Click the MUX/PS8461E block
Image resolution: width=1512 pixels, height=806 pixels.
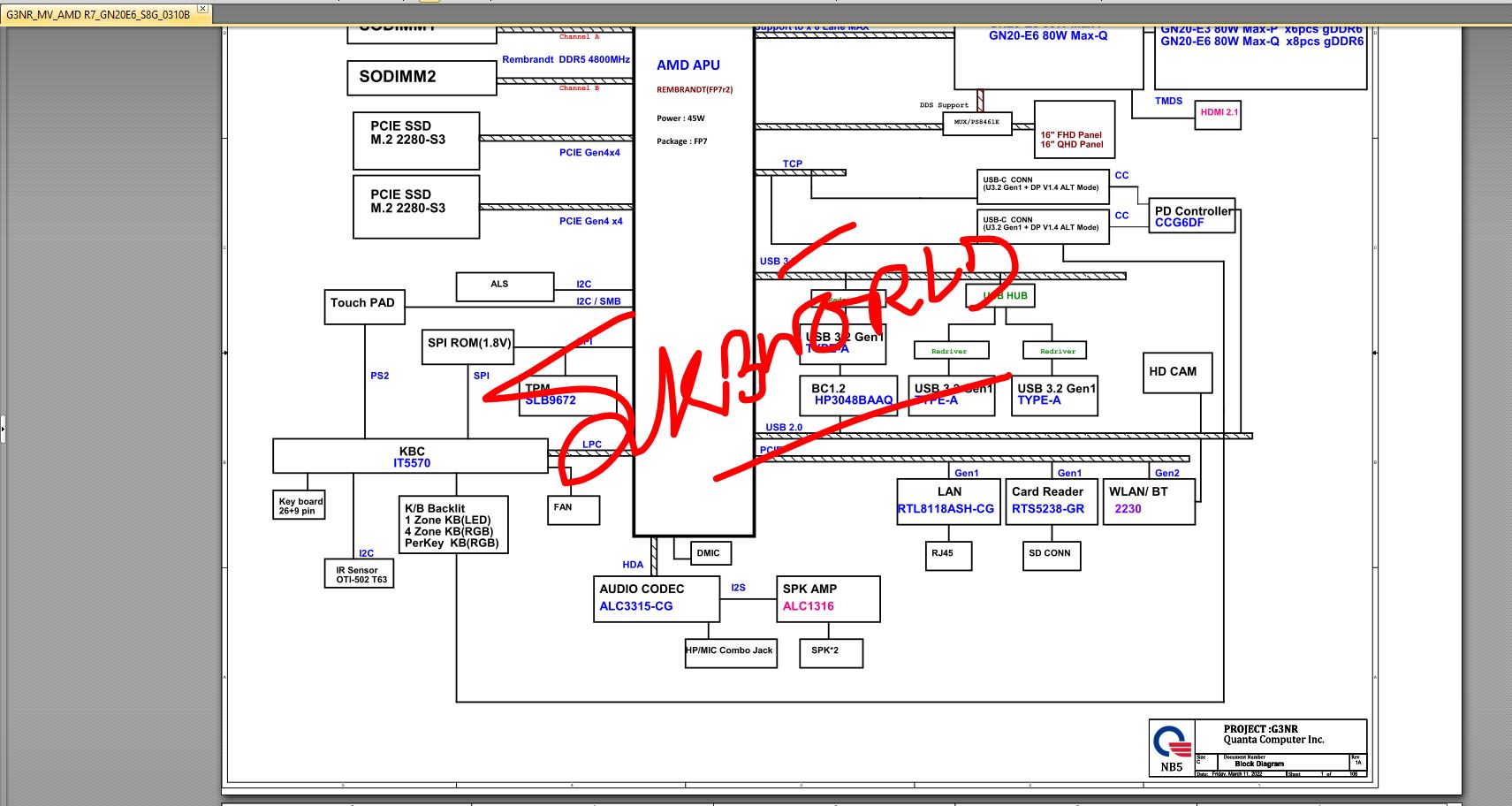[x=976, y=123]
